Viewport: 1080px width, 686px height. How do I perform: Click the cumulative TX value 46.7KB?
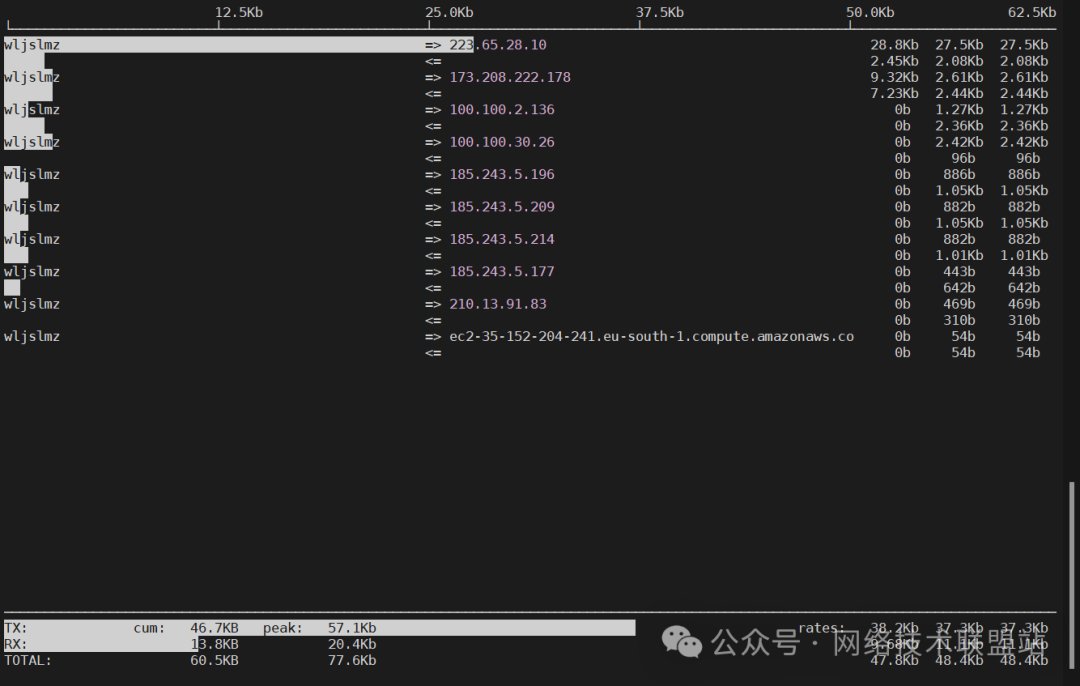pyautogui.click(x=214, y=627)
